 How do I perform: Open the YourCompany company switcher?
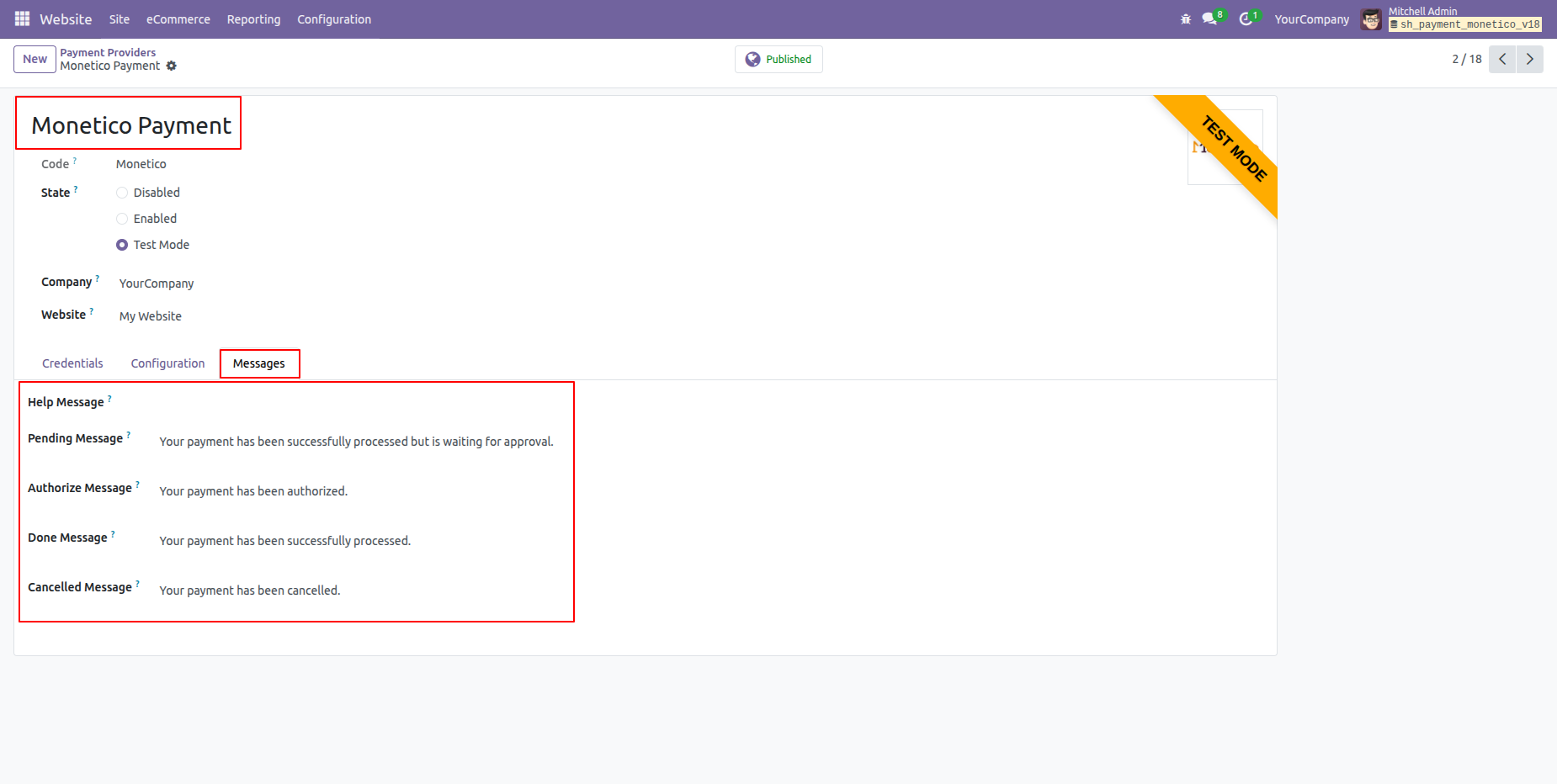click(x=1311, y=19)
